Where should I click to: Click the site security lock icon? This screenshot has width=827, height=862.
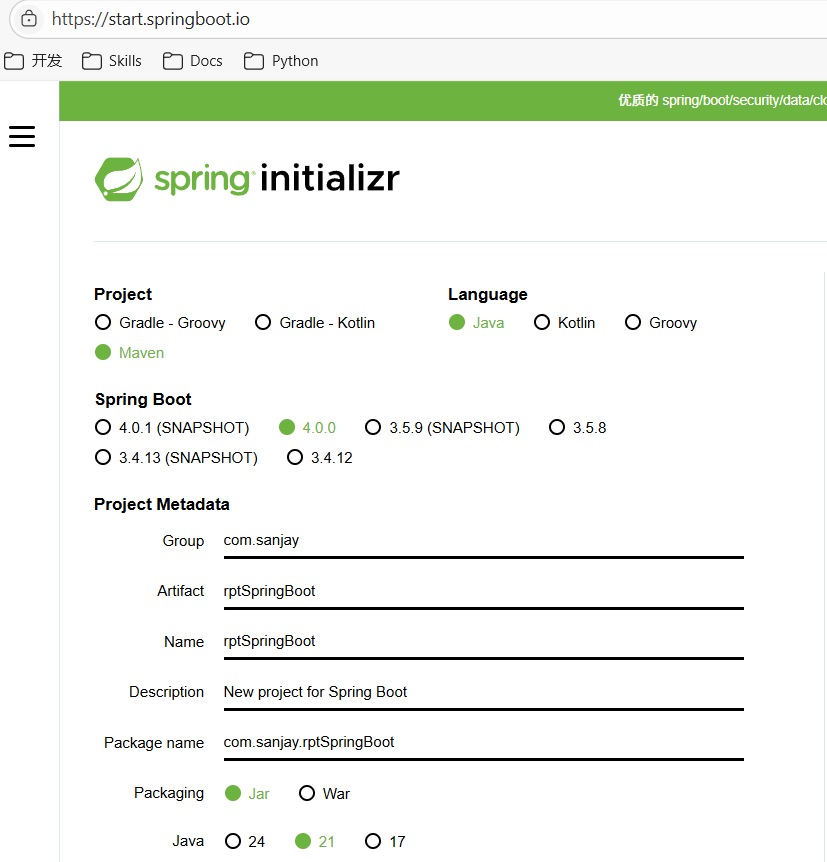(29, 19)
